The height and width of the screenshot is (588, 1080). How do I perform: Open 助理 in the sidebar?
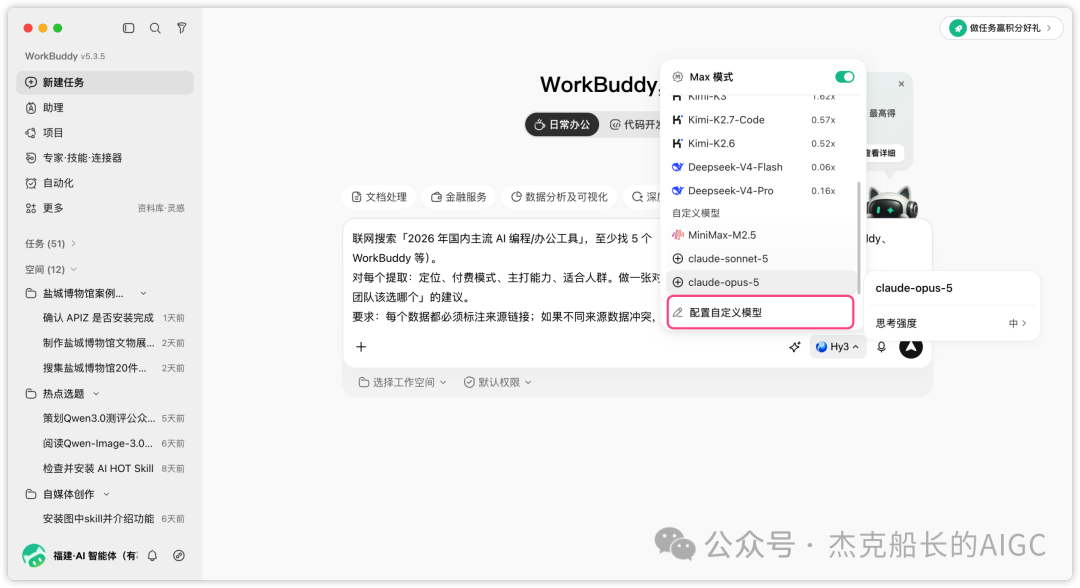(105, 108)
